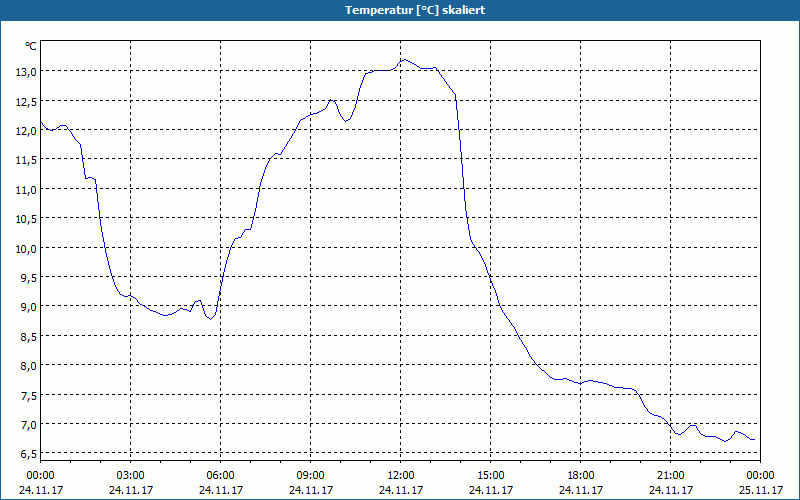The image size is (800, 500).
Task: Click the 9,0 temperature axis label
Action: (28, 307)
